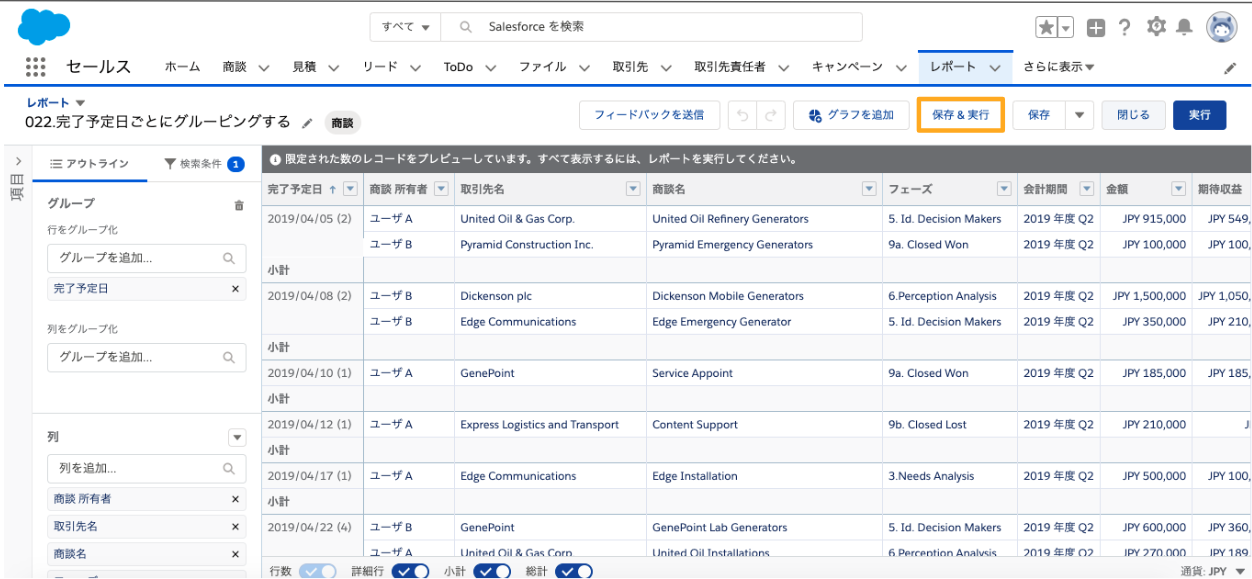Expand the 項目 fields side panel arrow
Image resolution: width=1252 pixels, height=579 pixels.
[17, 161]
